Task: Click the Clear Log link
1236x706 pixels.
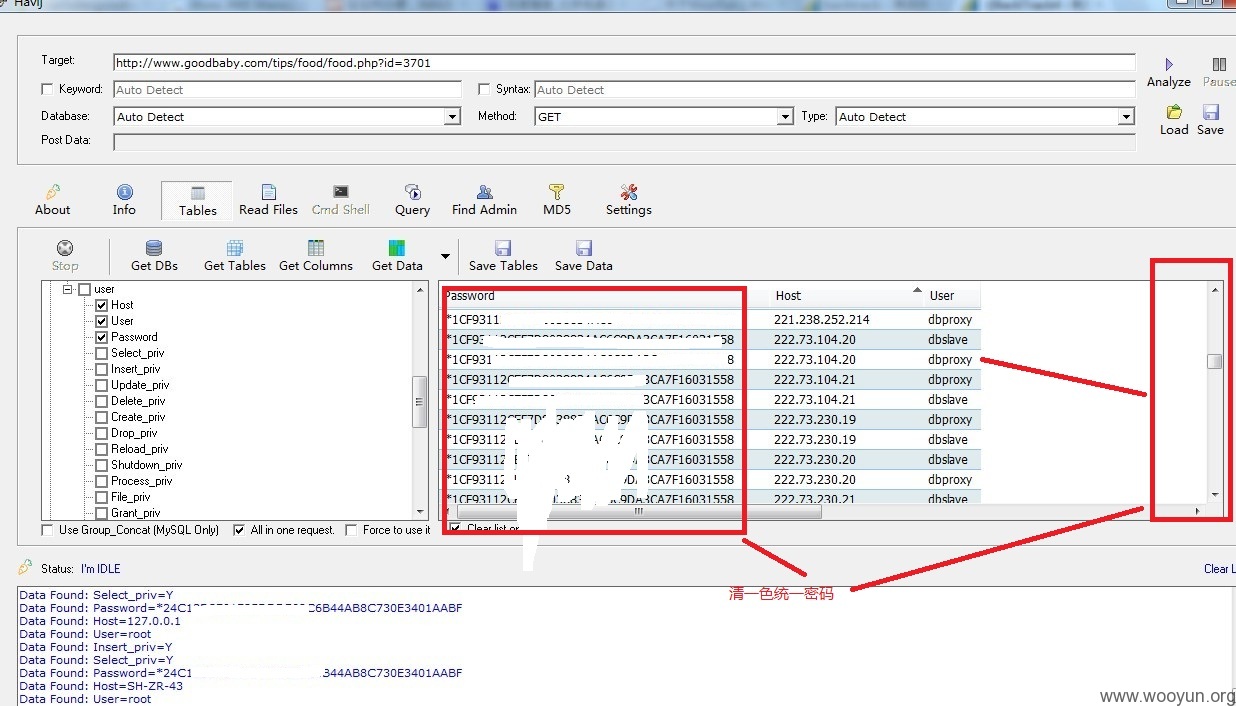Action: [1219, 569]
